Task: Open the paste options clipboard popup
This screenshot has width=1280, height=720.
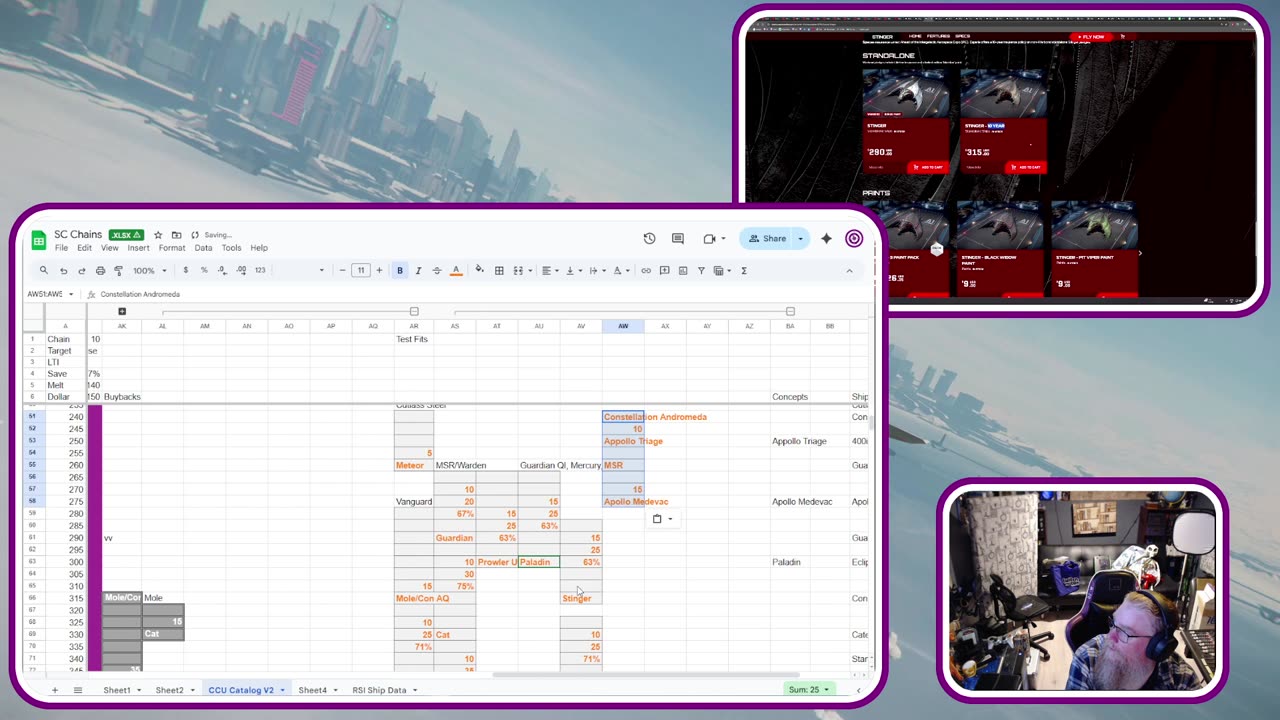Action: pyautogui.click(x=661, y=519)
